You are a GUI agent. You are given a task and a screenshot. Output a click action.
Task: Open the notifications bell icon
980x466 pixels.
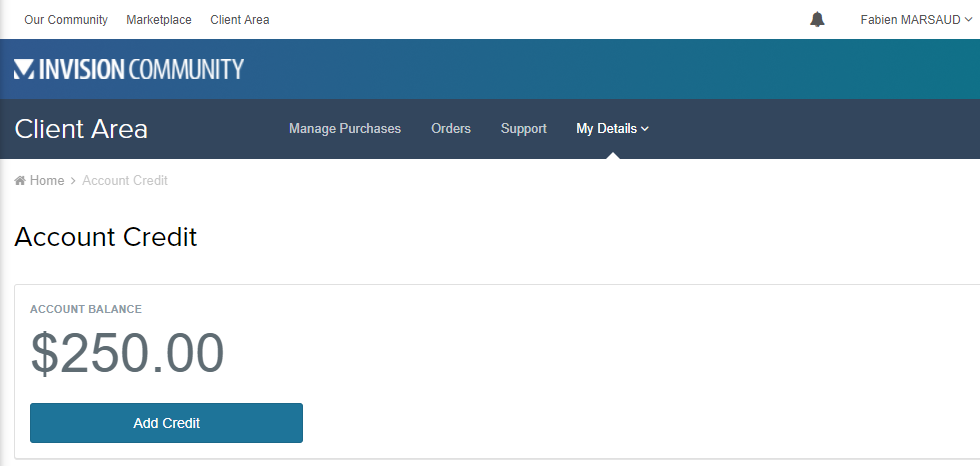point(817,20)
